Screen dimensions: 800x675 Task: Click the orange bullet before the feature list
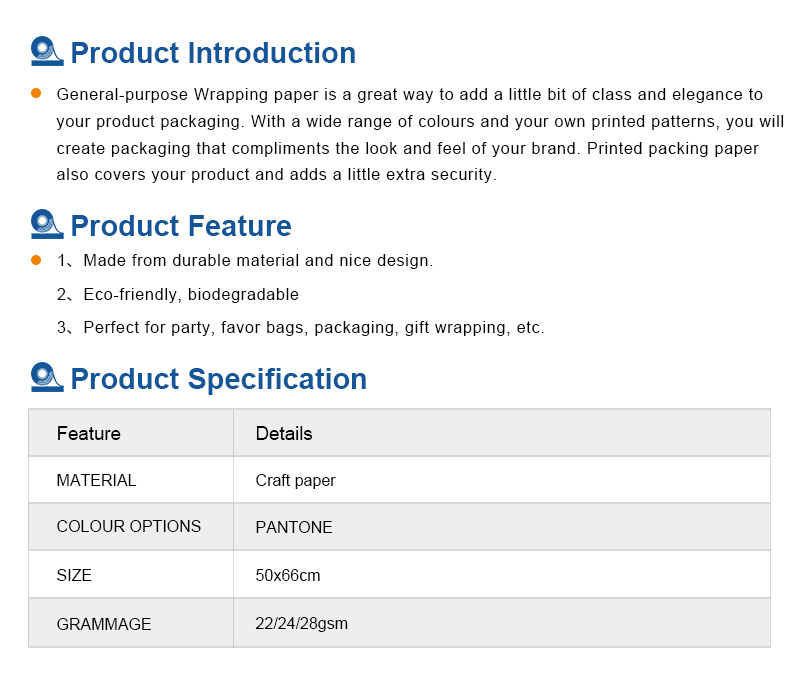[36, 260]
